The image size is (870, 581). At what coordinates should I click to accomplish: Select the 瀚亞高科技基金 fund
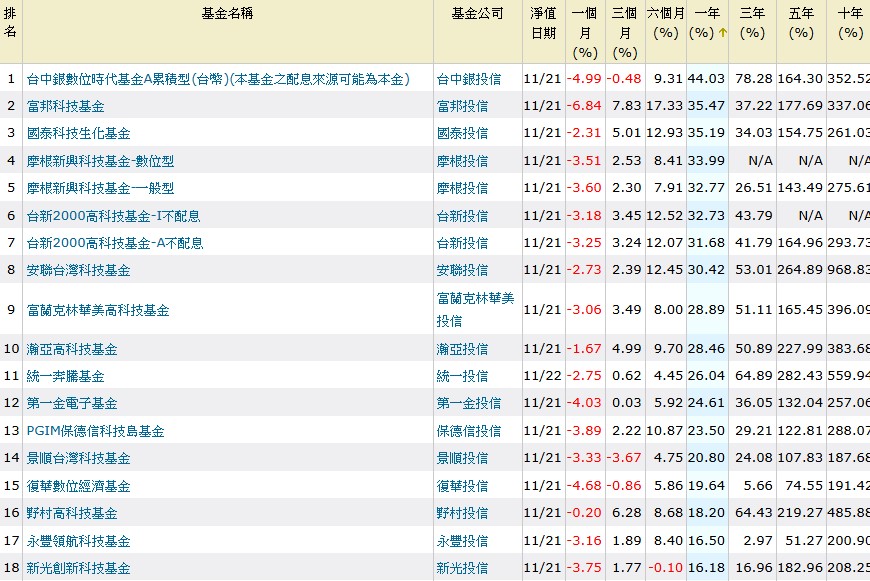coord(72,349)
